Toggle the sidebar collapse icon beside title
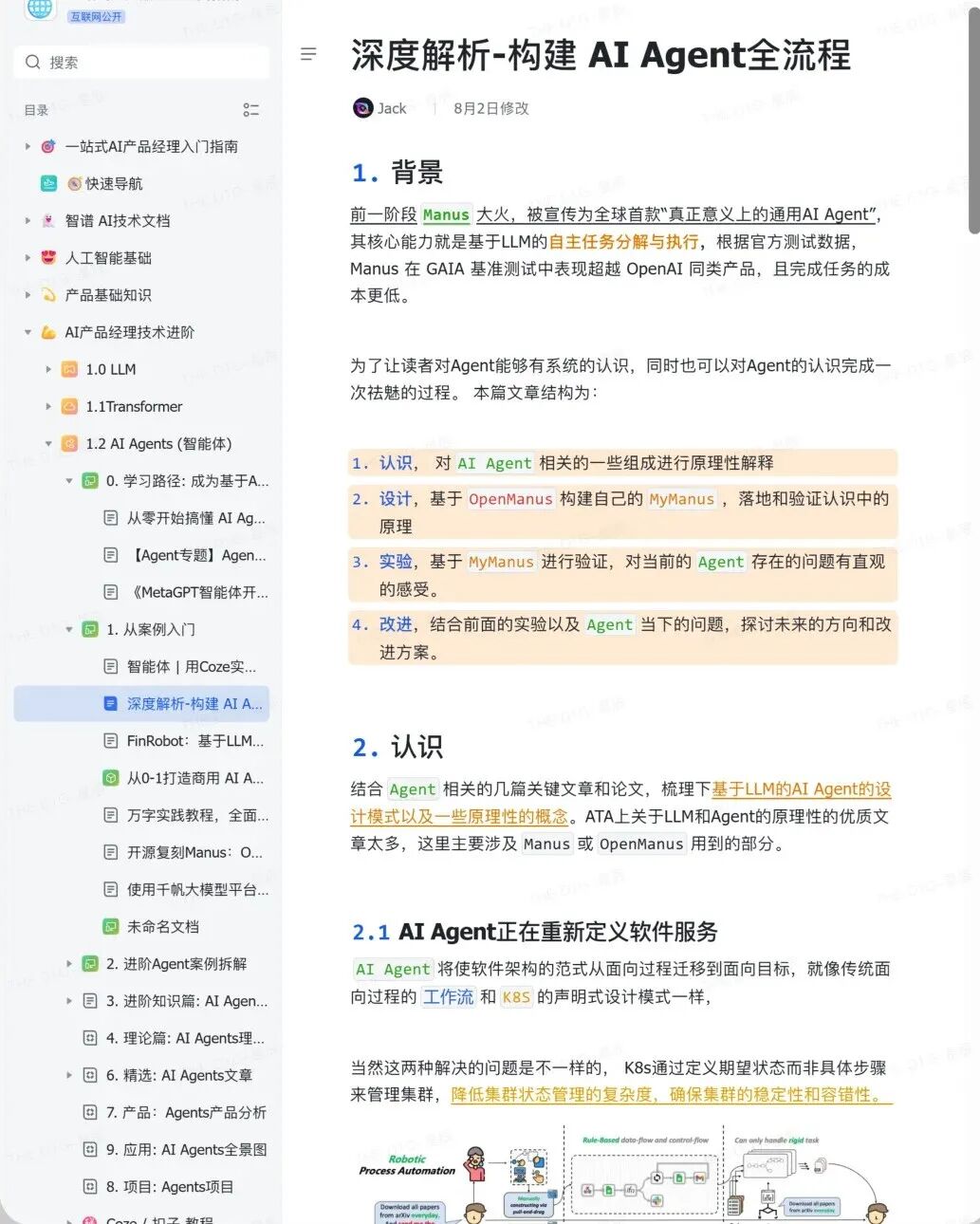This screenshot has width=980, height=1224. pos(308,55)
